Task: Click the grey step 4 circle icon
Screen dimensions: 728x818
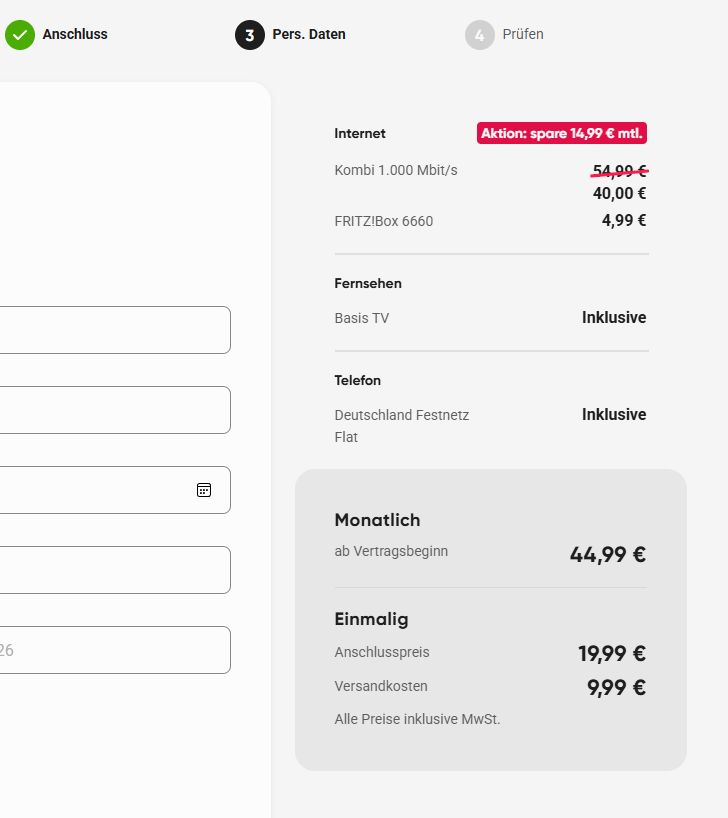Action: 480,35
